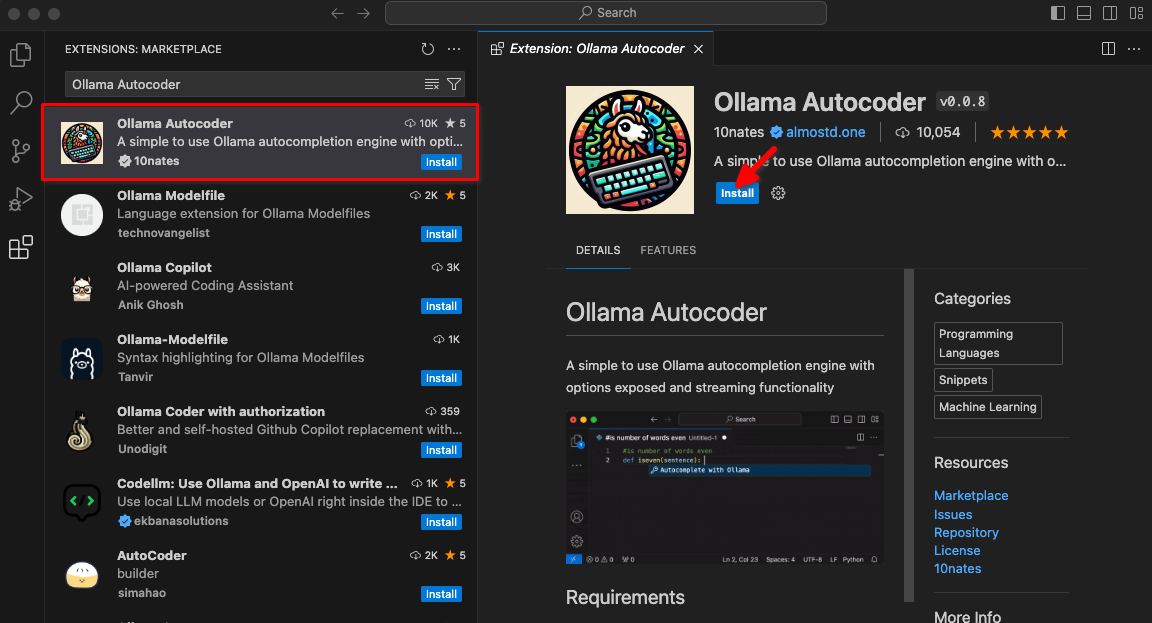Viewport: 1152px width, 623px height.
Task: Toggle bottom panel layout icon
Action: click(1084, 13)
